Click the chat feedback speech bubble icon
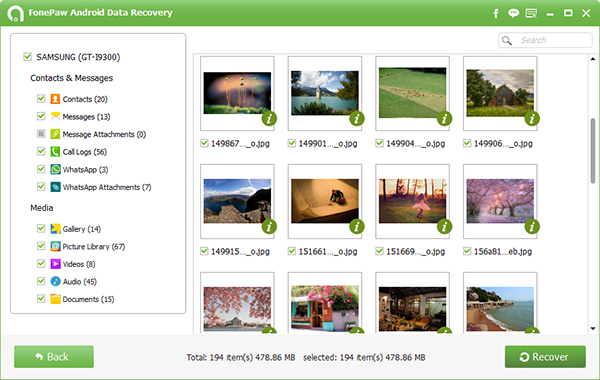Viewport: 600px width, 380px height. click(513, 13)
